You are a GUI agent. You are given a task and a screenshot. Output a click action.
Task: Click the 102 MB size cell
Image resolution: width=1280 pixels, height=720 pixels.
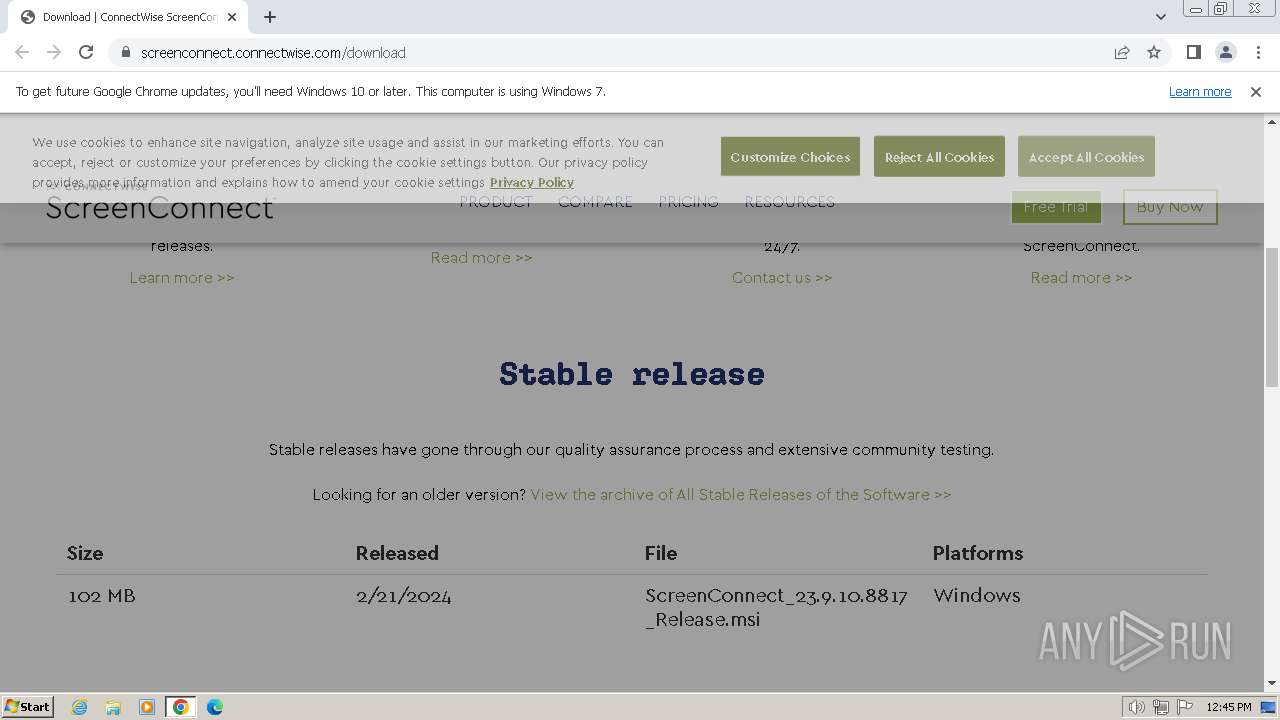pyautogui.click(x=102, y=596)
